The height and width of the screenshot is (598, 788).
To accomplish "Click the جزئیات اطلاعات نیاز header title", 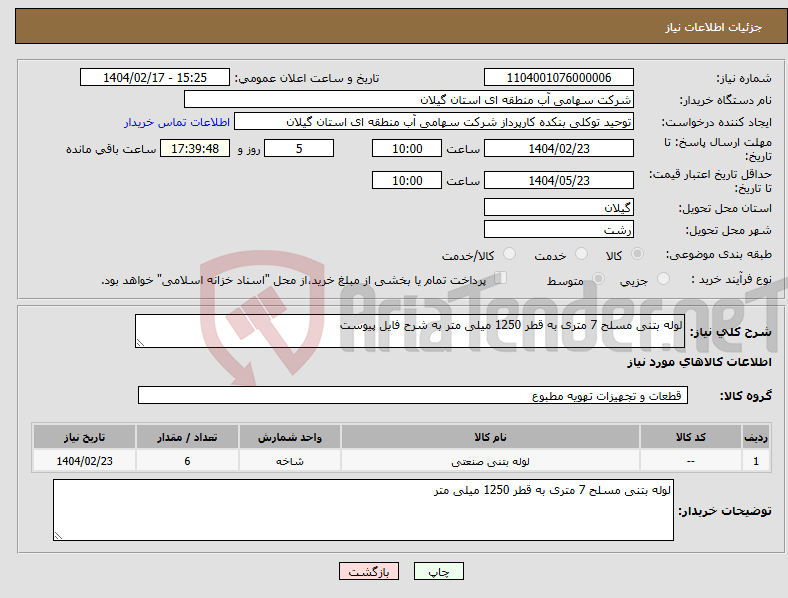I will click(x=714, y=27).
